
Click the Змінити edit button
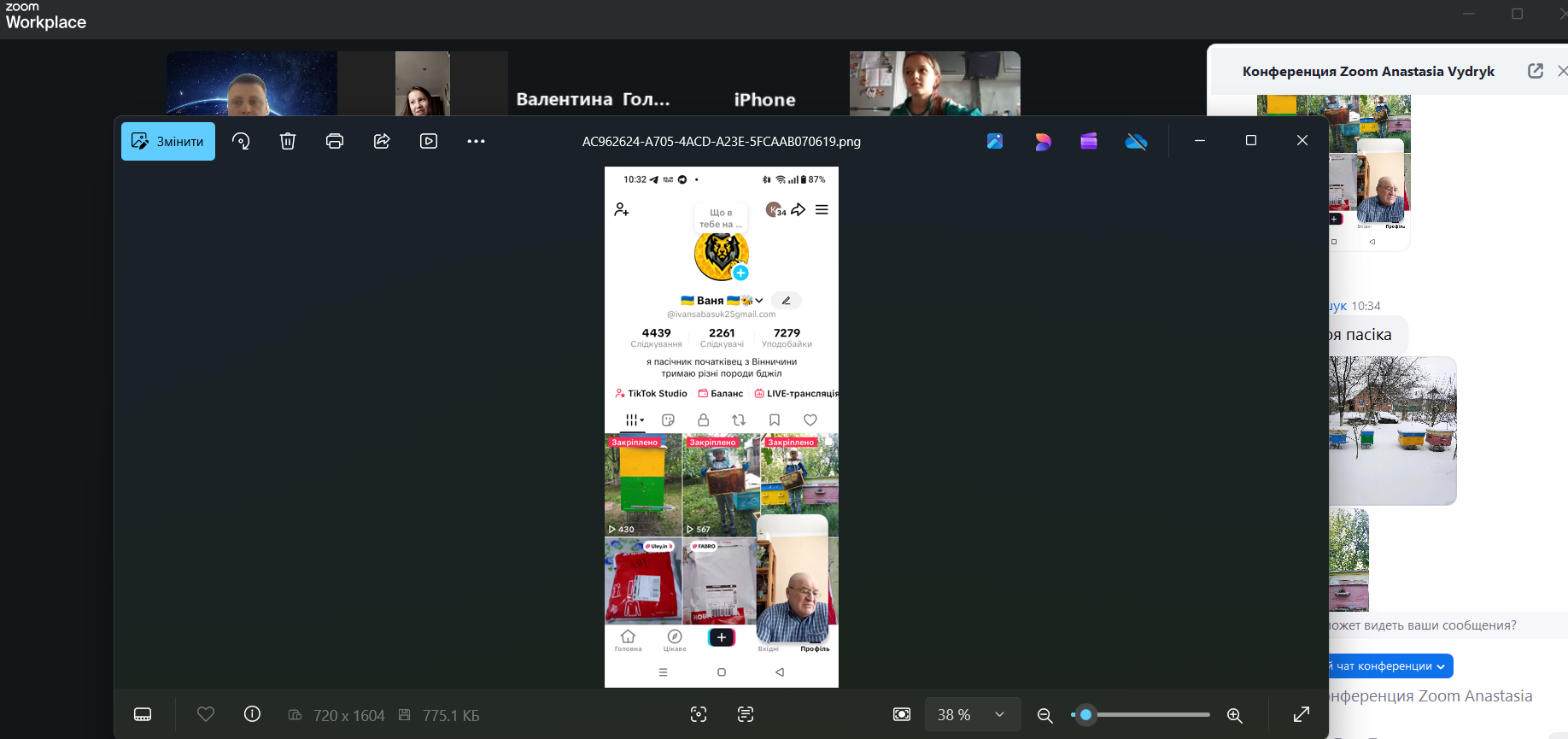[168, 142]
